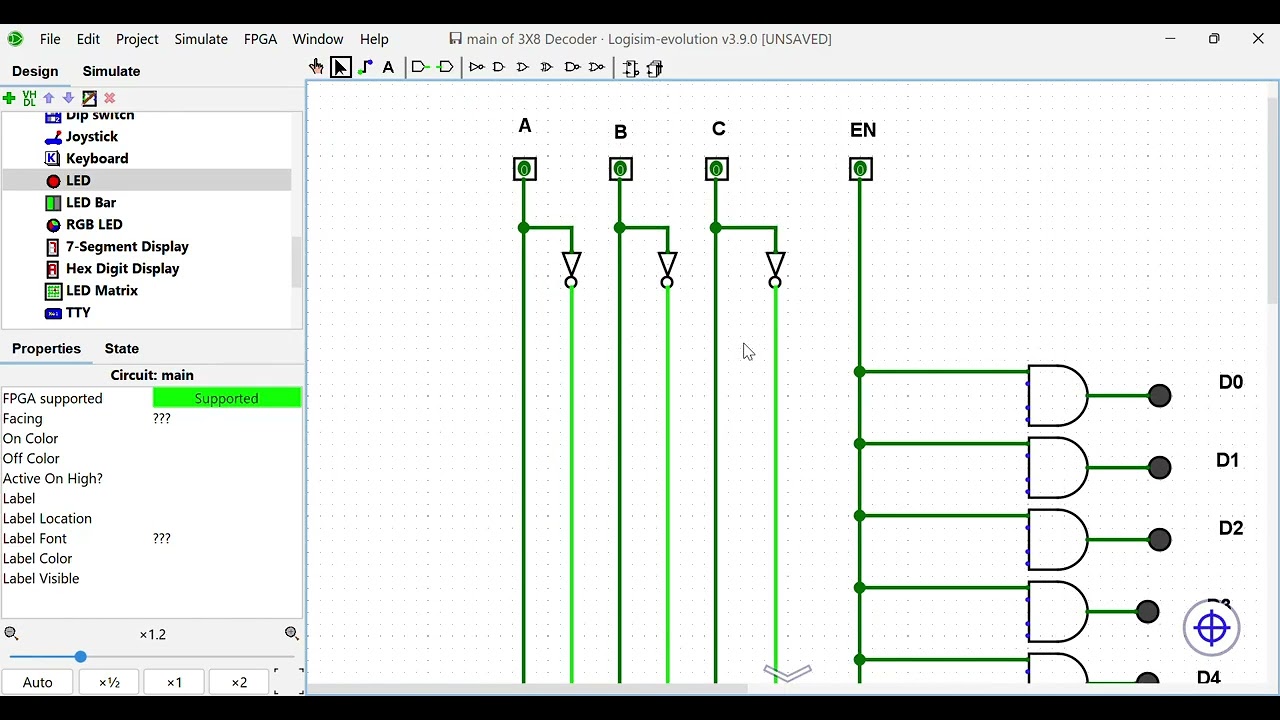Image resolution: width=1280 pixels, height=720 pixels.
Task: Open the File menu
Action: (x=50, y=39)
